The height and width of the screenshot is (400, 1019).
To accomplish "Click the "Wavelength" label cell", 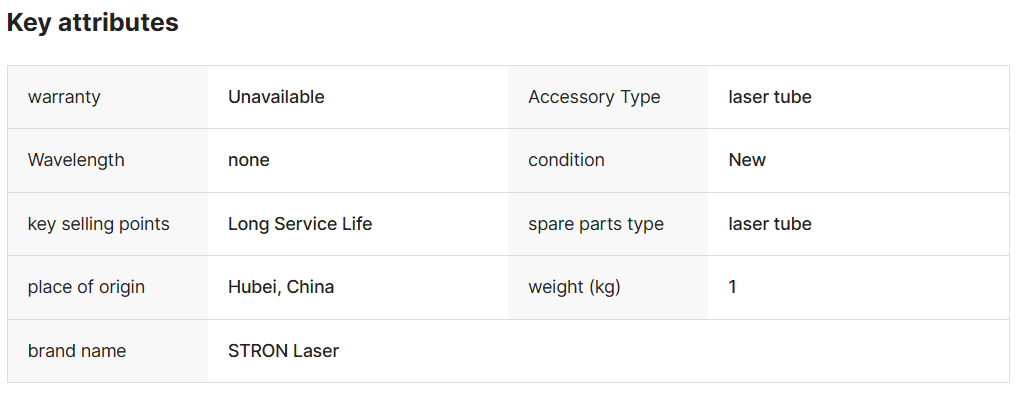I will (76, 160).
